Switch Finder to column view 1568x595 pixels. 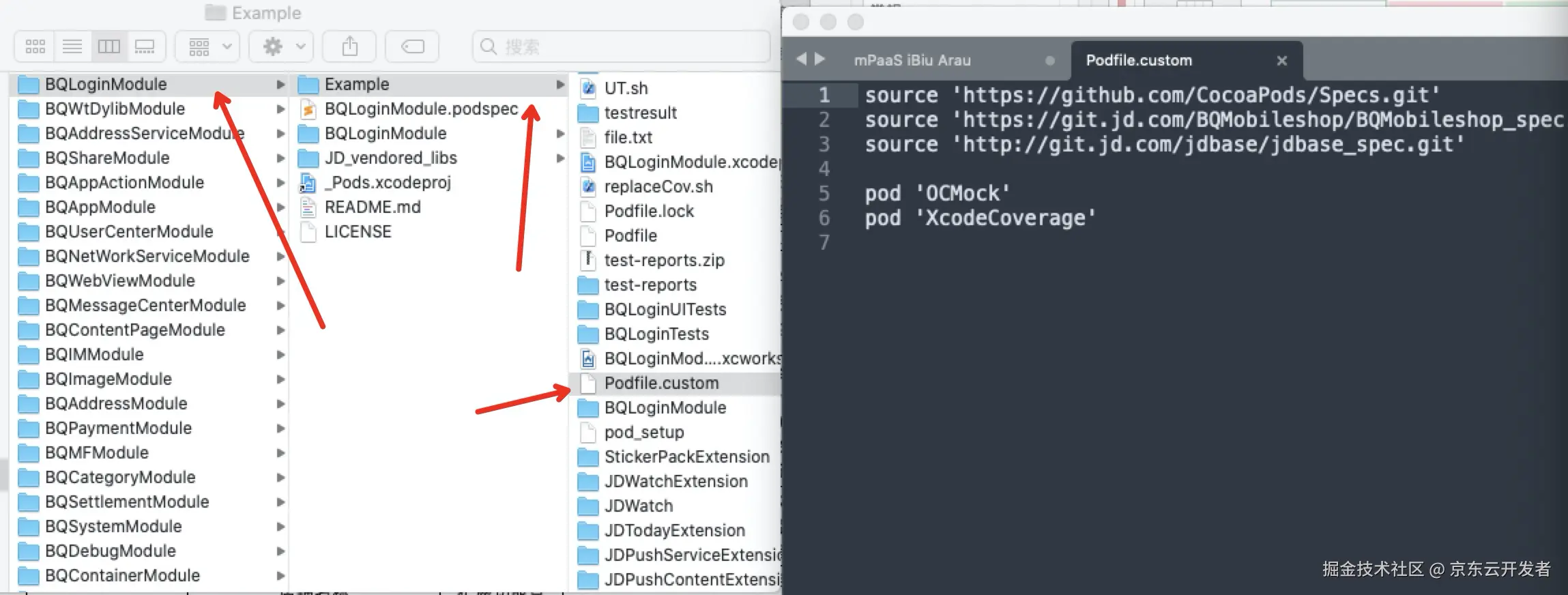[109, 46]
